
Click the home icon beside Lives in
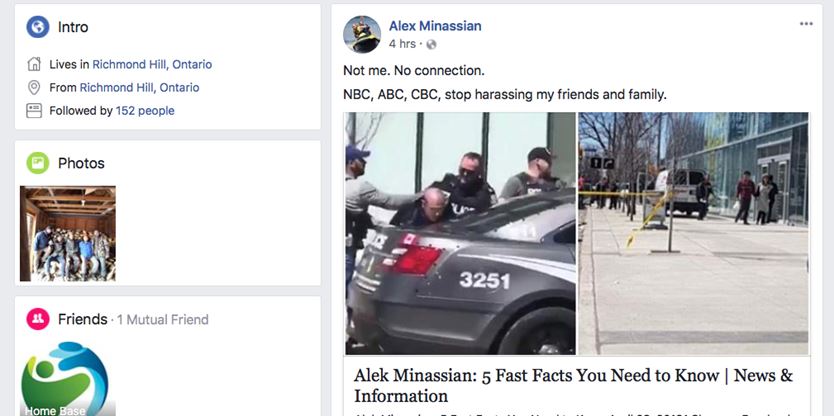[34, 64]
